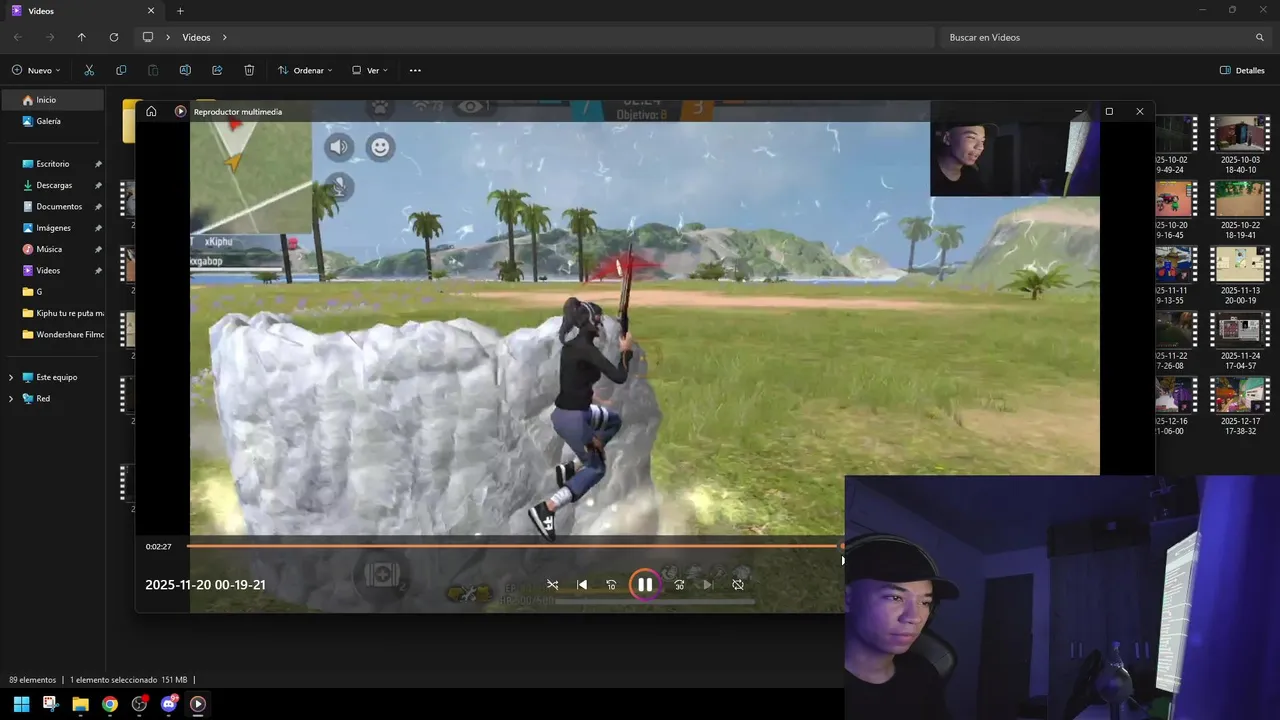The image size is (1280, 720).
Task: Open a new File Explorer tab
Action: click(x=180, y=11)
